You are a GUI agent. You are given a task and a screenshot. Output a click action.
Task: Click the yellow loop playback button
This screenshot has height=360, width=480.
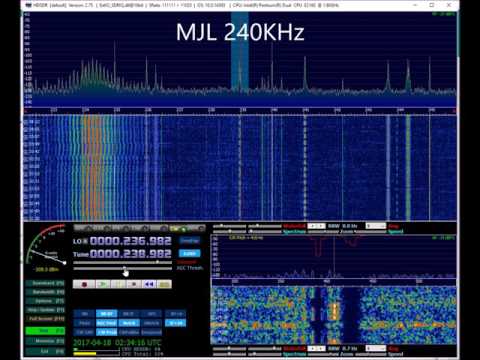pos(164,284)
